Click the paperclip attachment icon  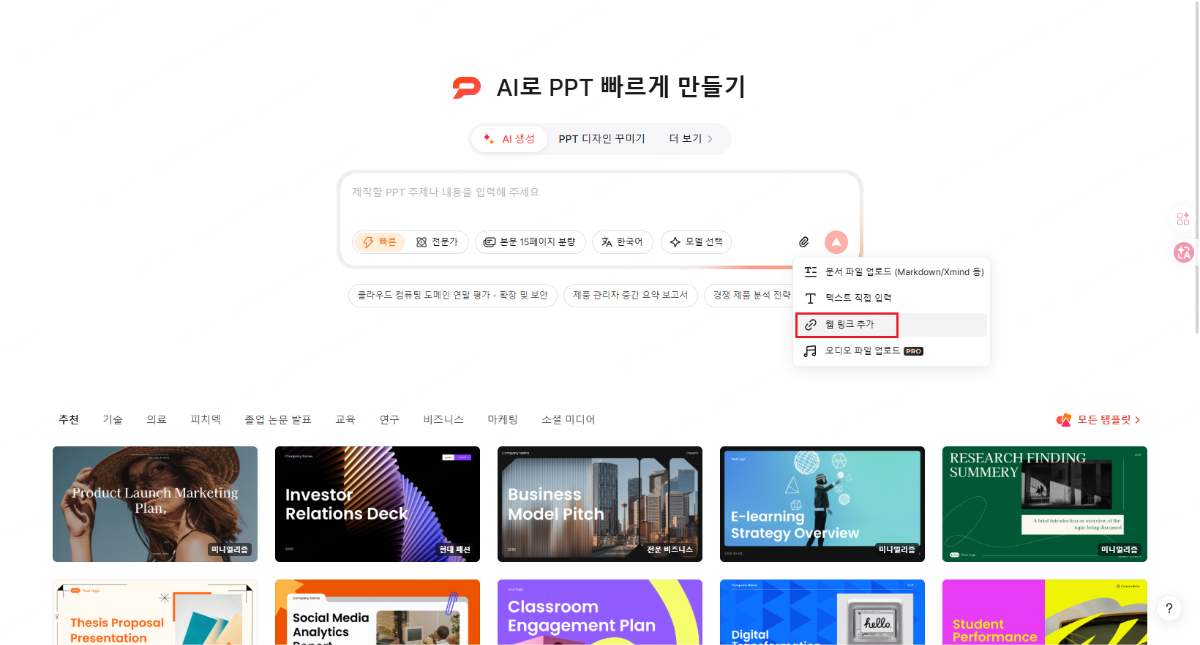pos(803,242)
